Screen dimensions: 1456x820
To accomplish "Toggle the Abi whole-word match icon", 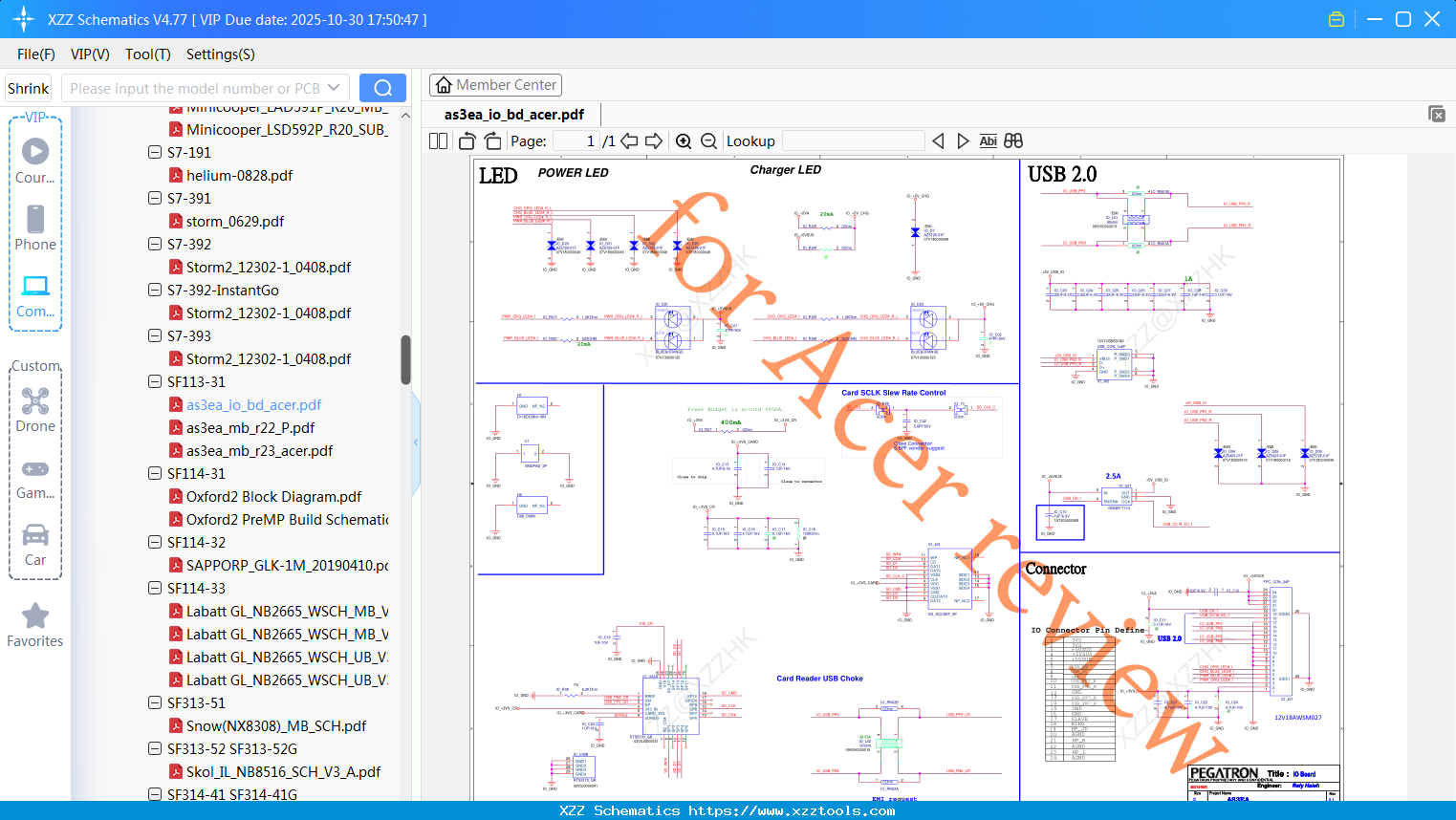I will click(988, 140).
